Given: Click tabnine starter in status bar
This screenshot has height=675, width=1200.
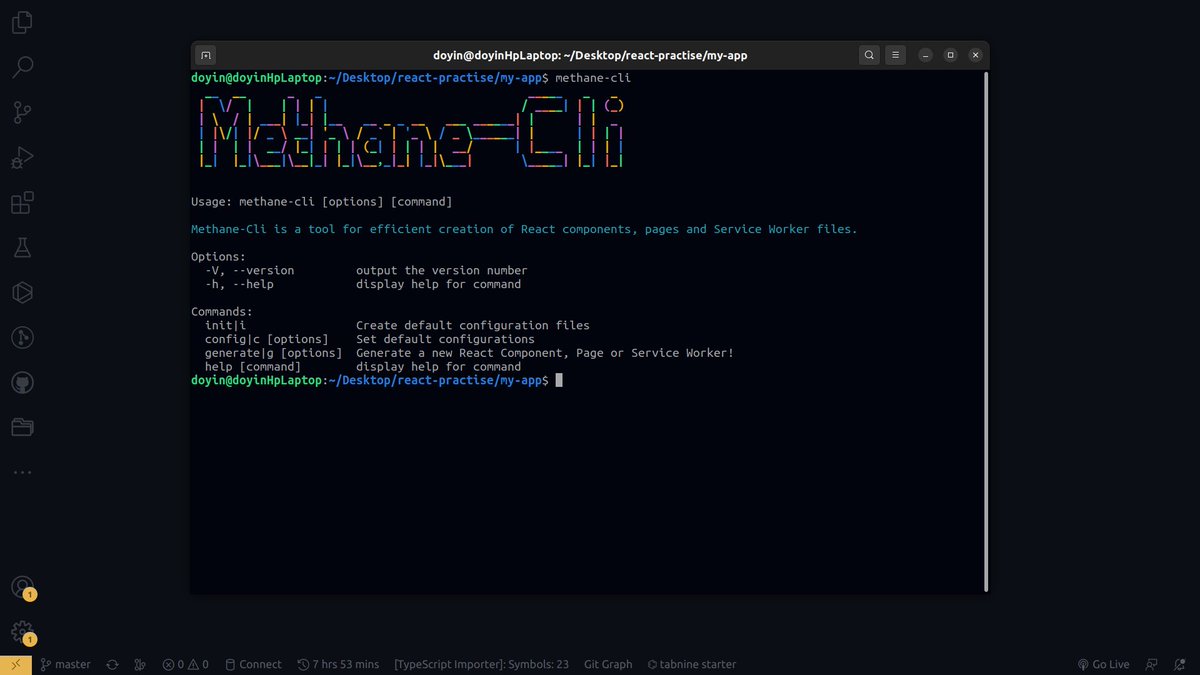Looking at the screenshot, I should coord(691,664).
